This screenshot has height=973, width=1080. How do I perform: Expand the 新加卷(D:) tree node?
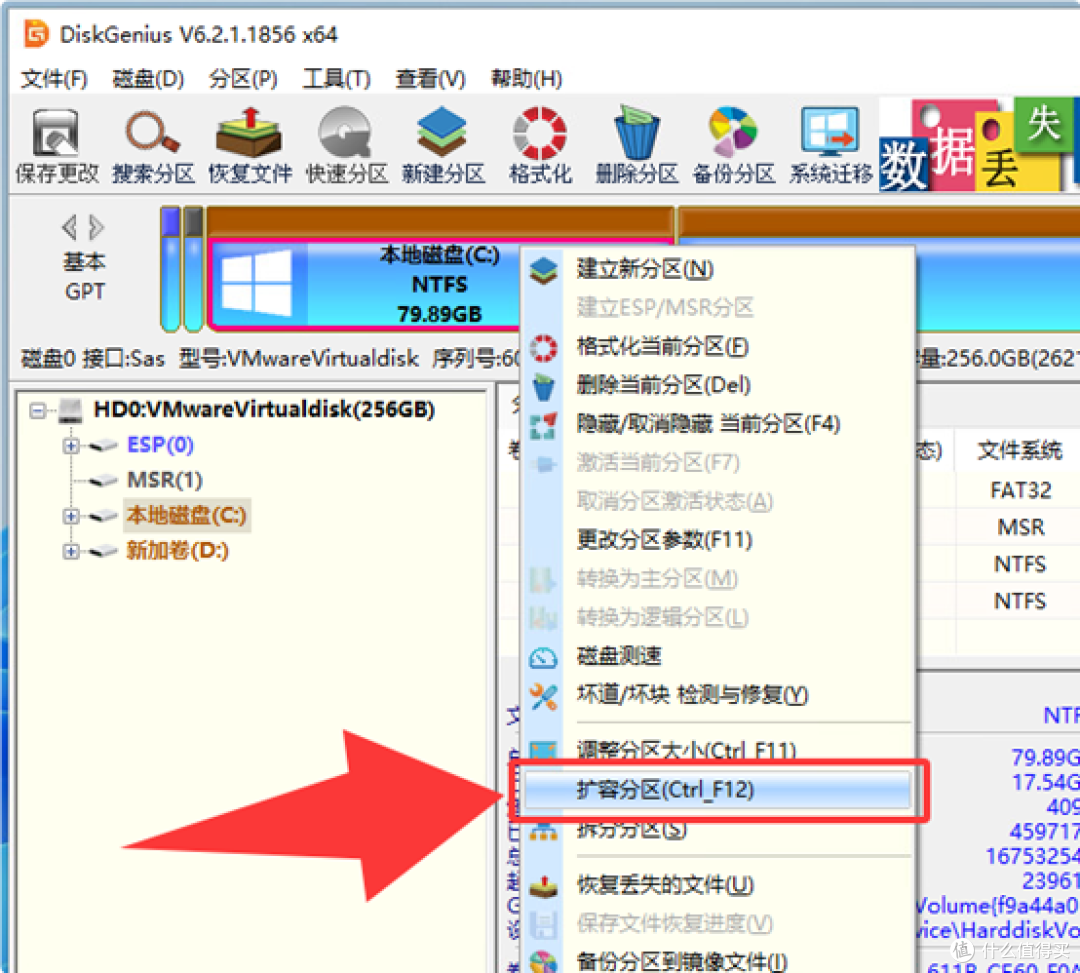point(71,551)
